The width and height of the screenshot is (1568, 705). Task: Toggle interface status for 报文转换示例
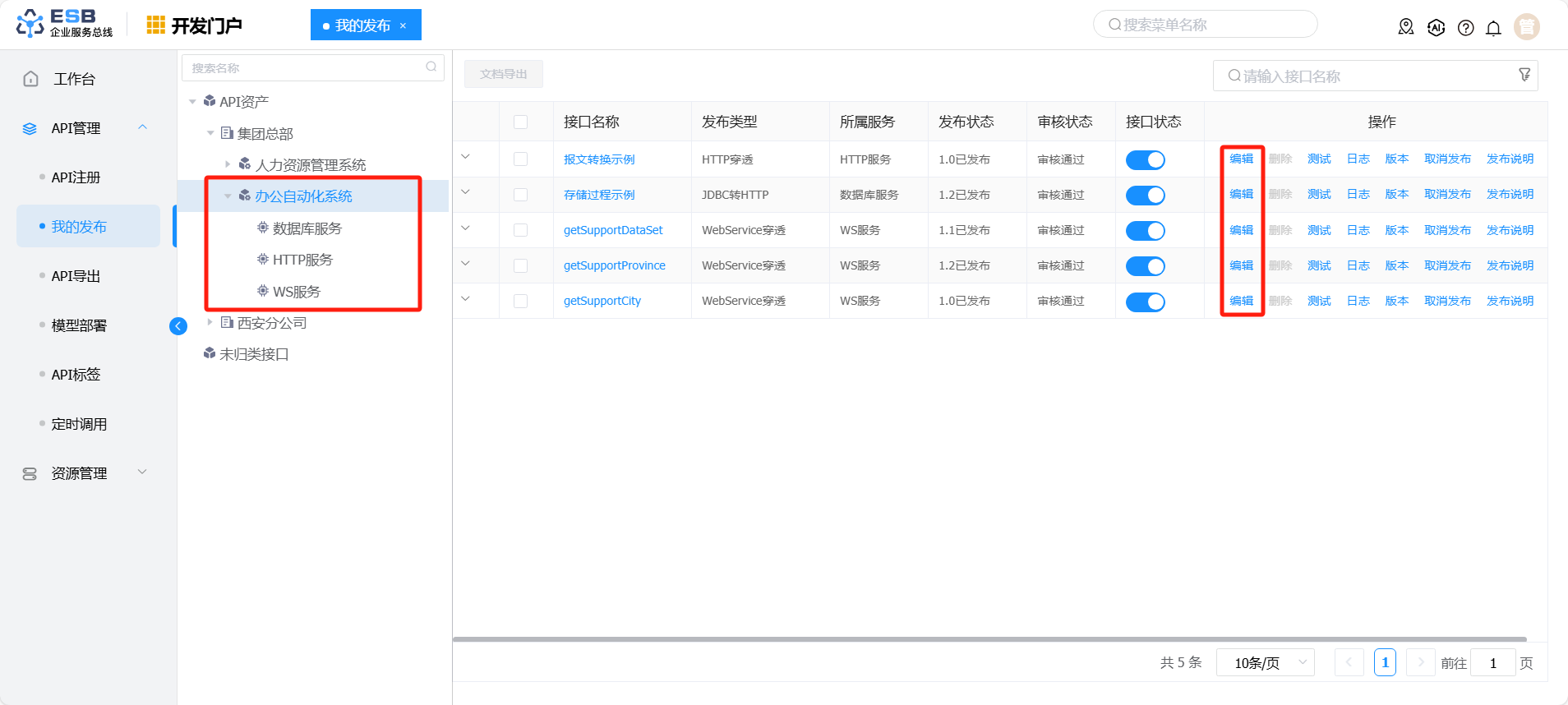[1145, 160]
